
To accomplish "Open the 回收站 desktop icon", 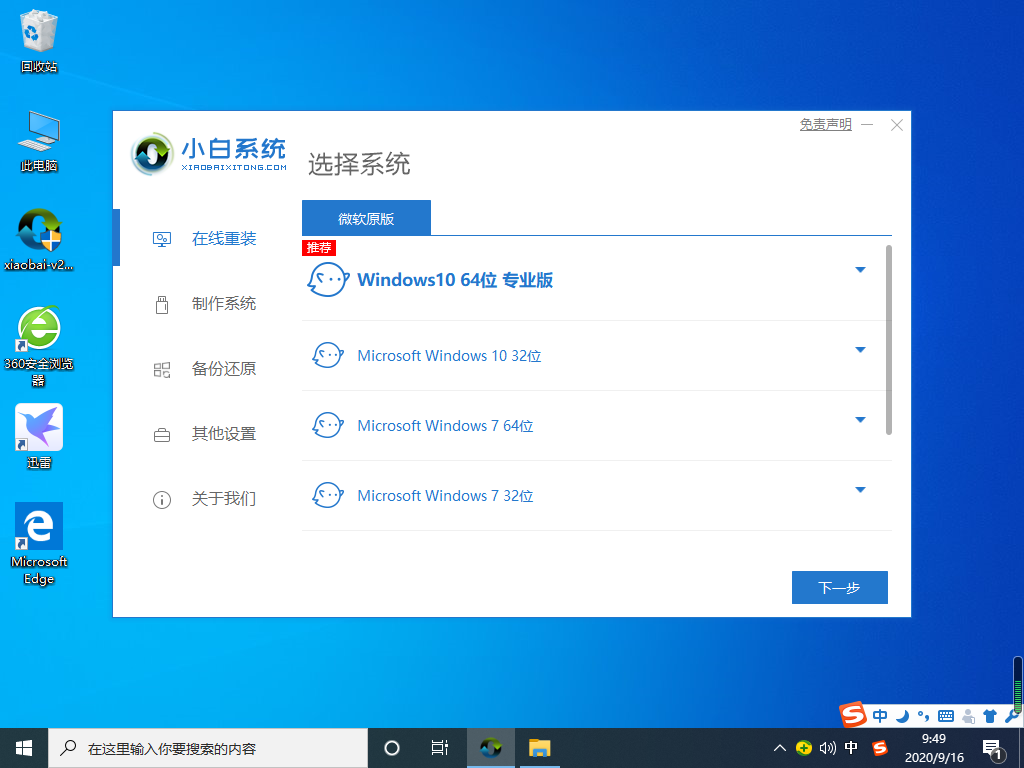I will (x=39, y=40).
